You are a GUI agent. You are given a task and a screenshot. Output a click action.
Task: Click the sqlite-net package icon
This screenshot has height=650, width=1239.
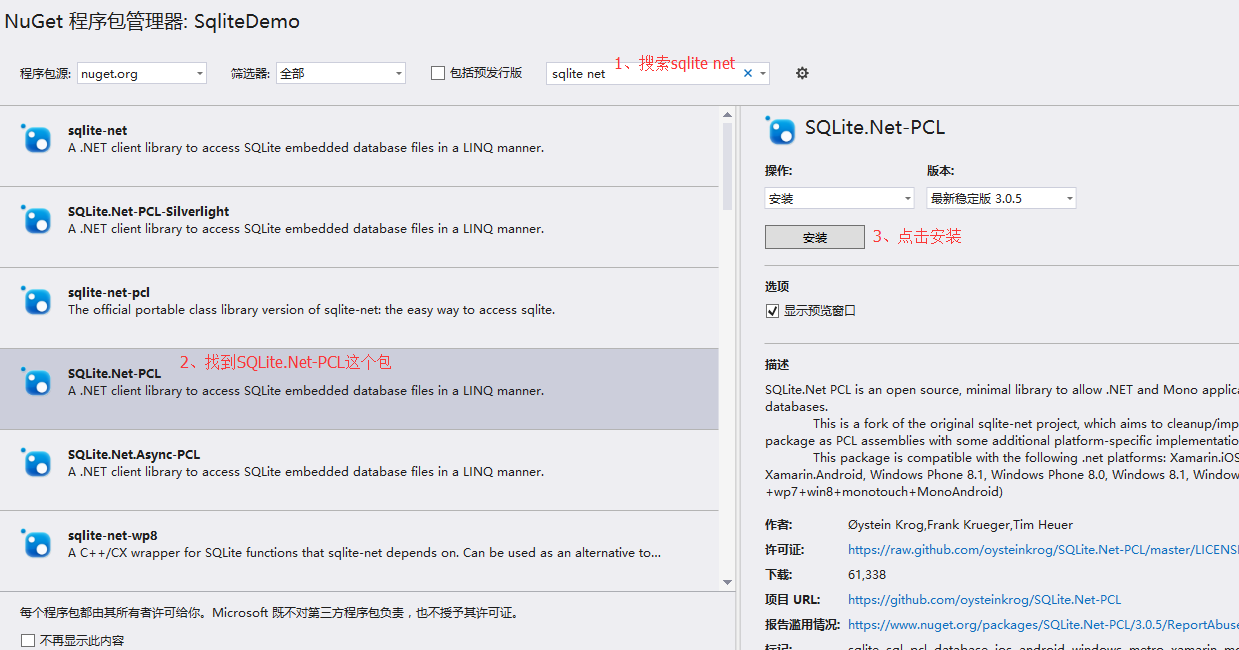36,139
